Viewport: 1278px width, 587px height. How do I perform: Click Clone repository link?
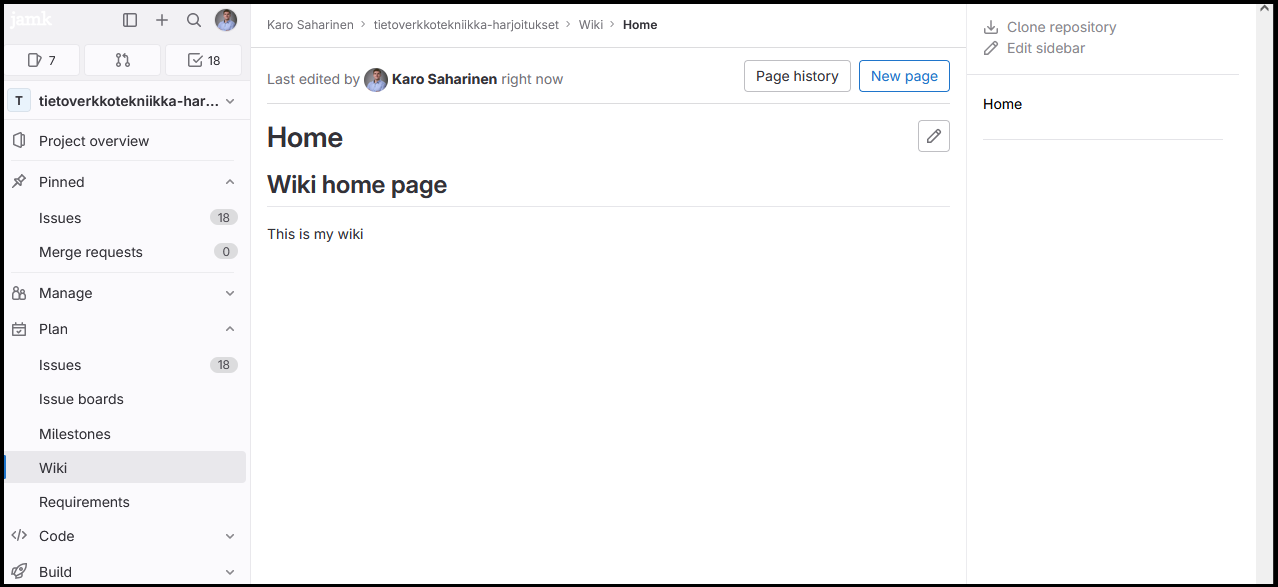(1061, 27)
